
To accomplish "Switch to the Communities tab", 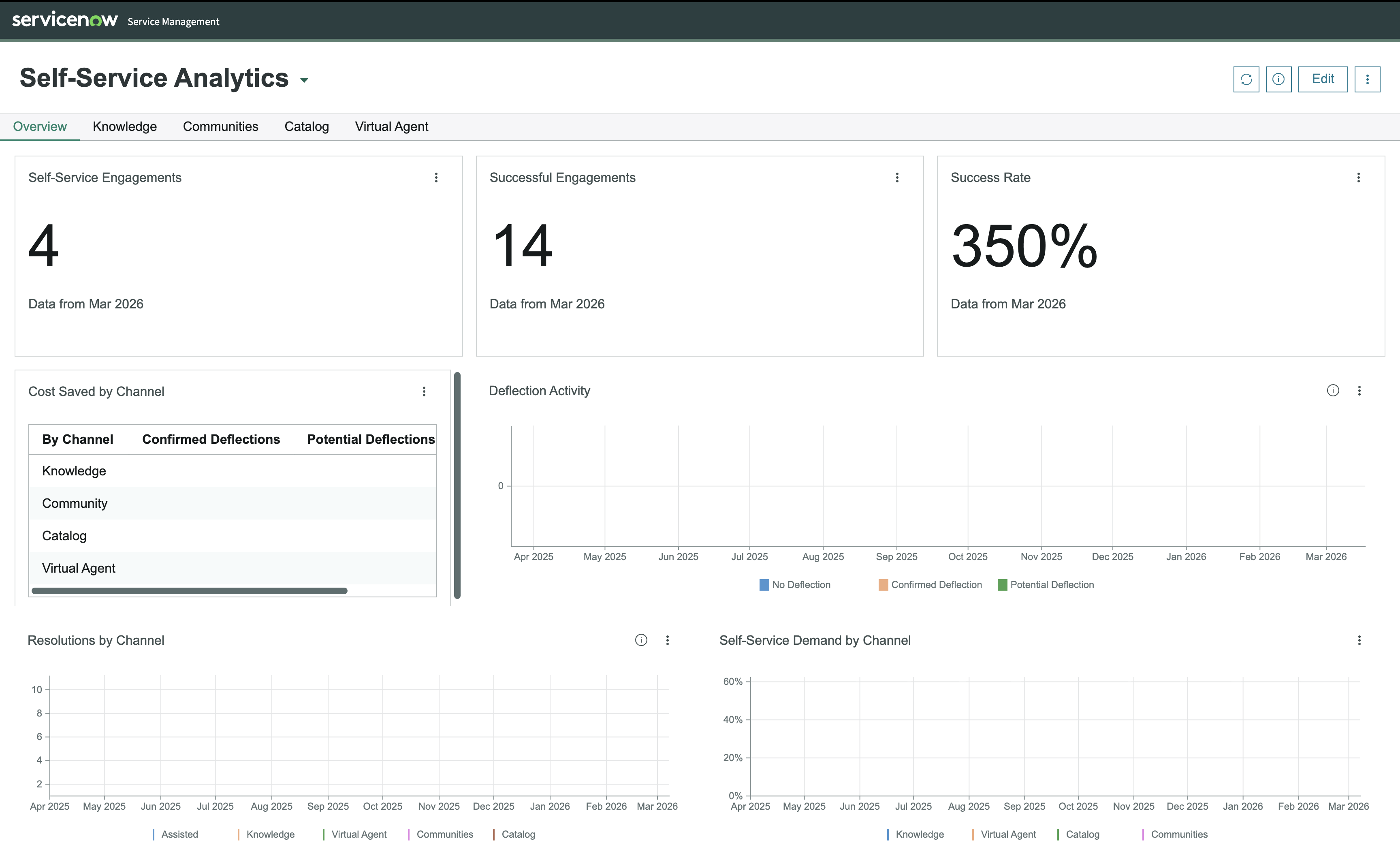I will [220, 126].
